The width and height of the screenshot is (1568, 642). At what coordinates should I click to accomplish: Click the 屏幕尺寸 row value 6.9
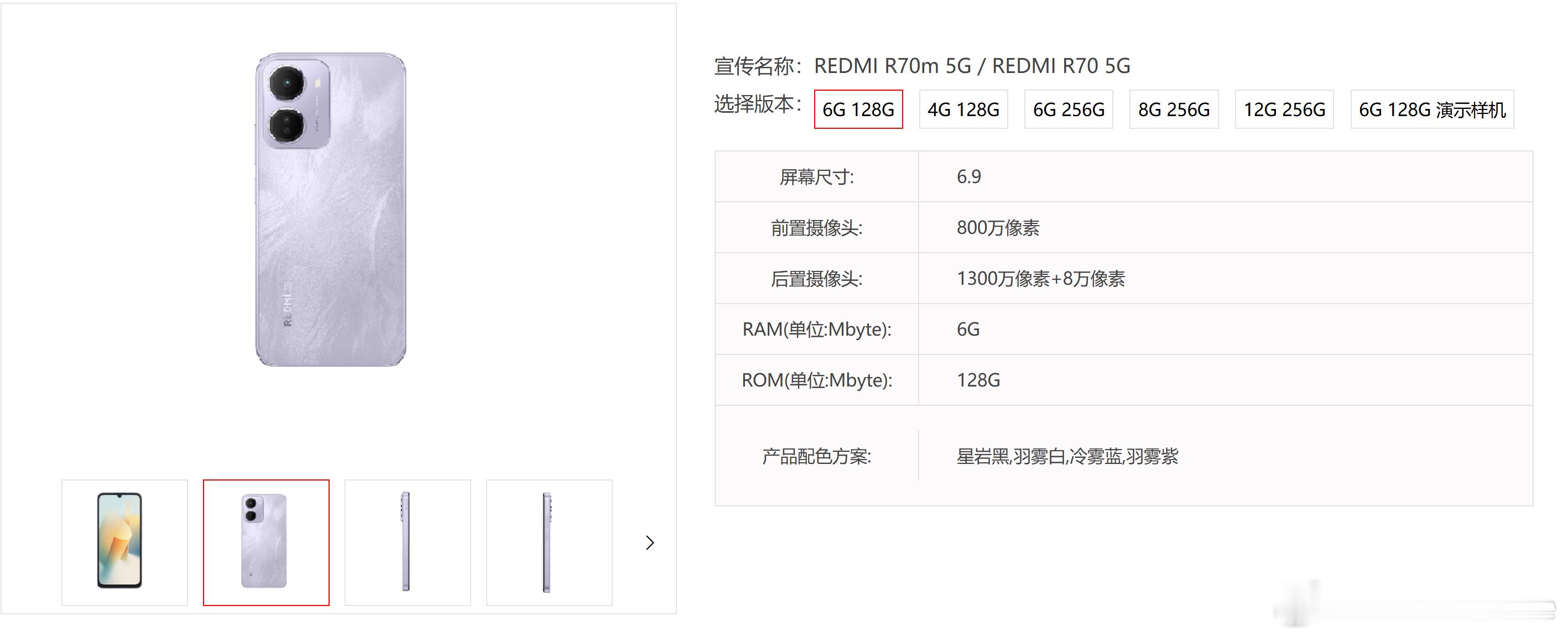(968, 176)
